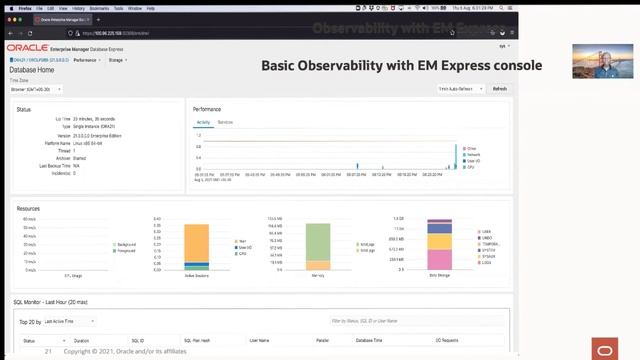Click the Other legend swatch in Performance chart
The height and width of the screenshot is (360, 640).
click(x=464, y=149)
